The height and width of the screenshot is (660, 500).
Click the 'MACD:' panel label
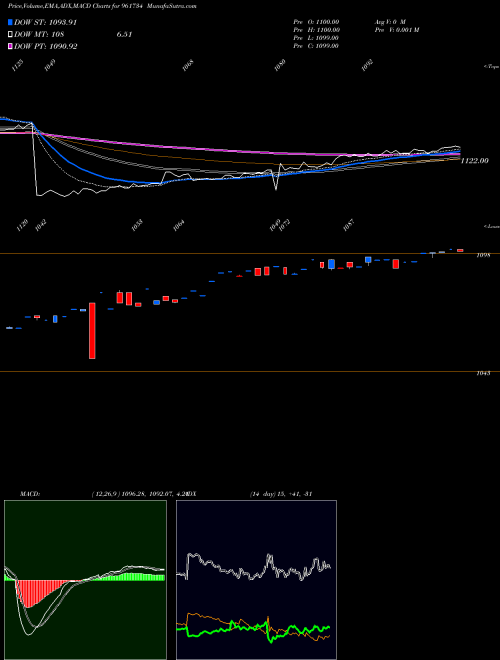30,493
